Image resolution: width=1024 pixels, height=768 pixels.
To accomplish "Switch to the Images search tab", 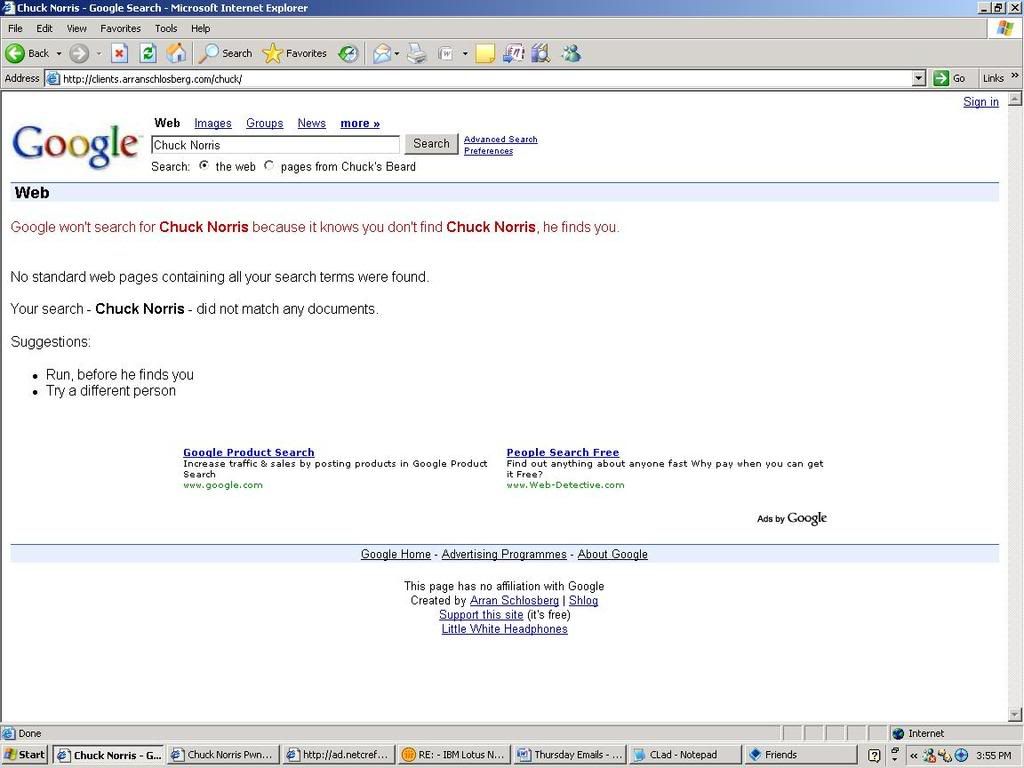I will (x=213, y=123).
